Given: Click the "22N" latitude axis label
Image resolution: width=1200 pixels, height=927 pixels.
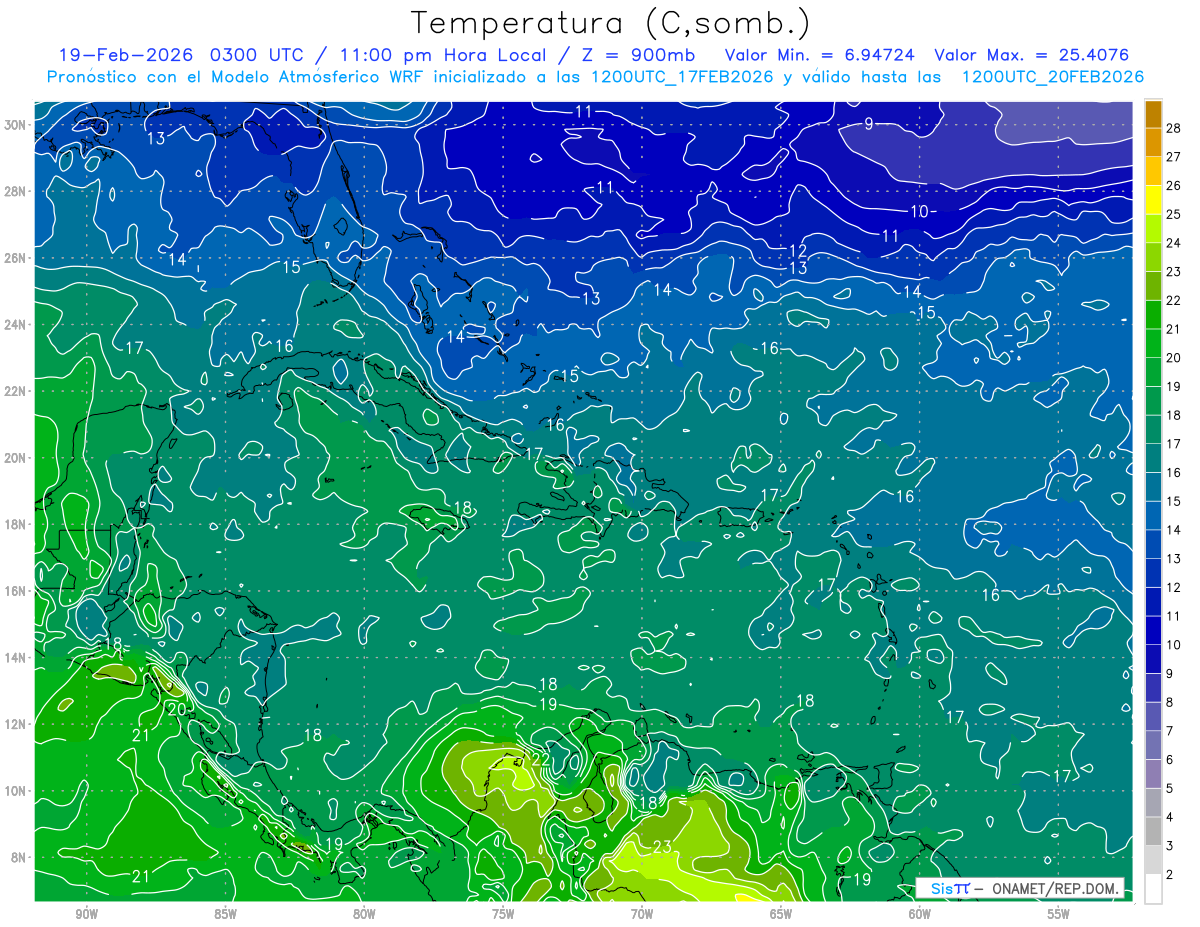Looking at the screenshot, I should pos(15,391).
